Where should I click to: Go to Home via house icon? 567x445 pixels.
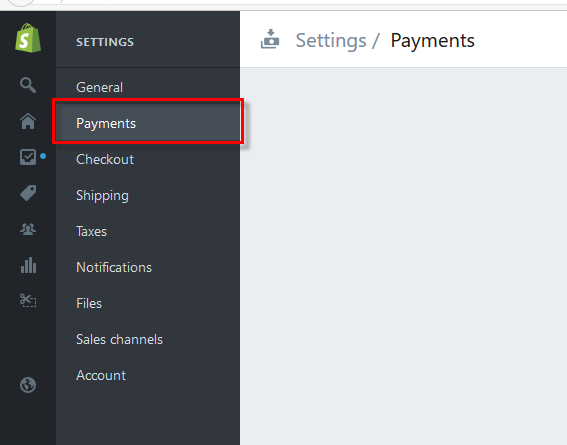tap(28, 121)
